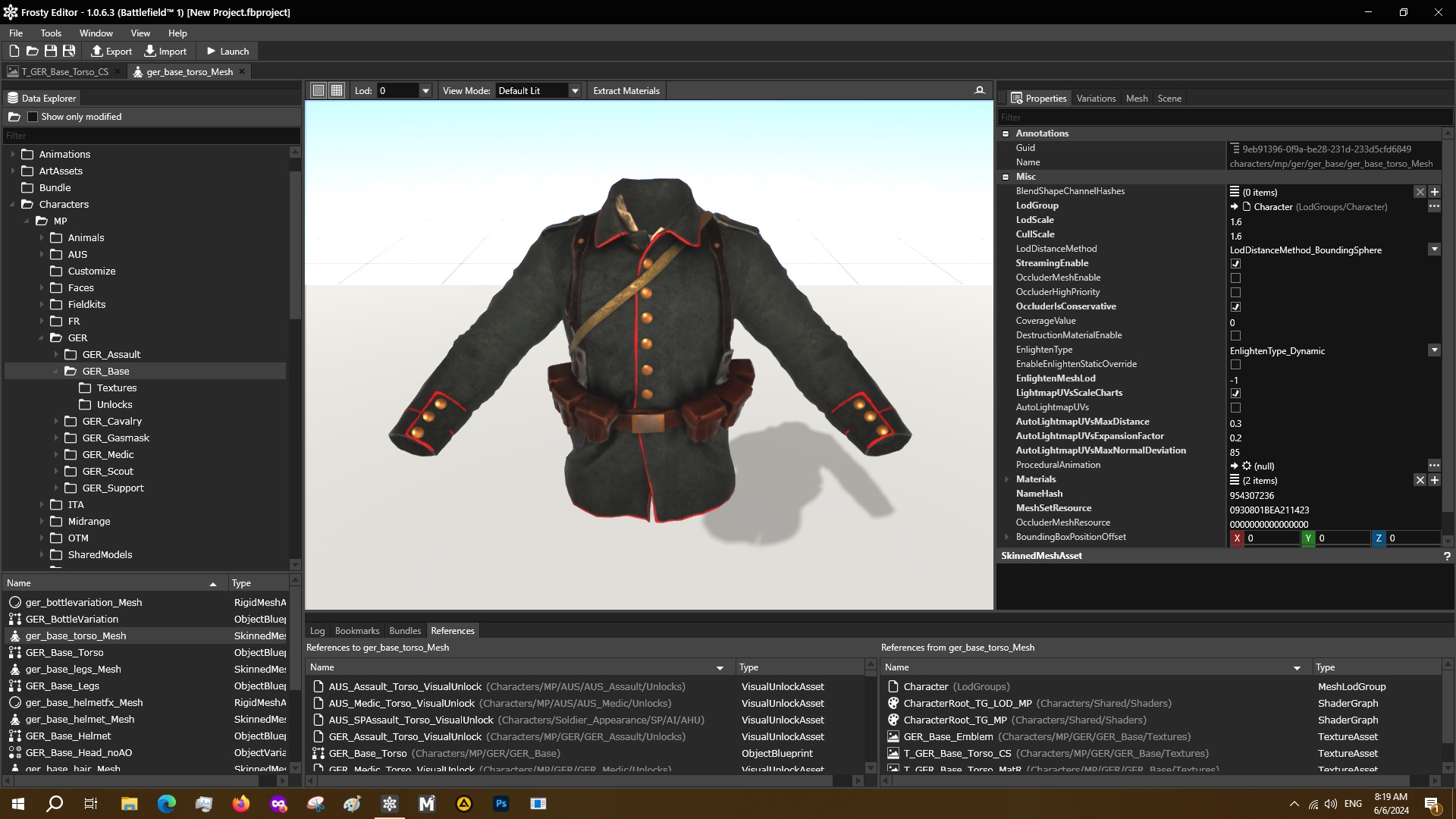
Task: Add item to BlendShapeChannelHashes with plus icon
Action: click(x=1434, y=192)
